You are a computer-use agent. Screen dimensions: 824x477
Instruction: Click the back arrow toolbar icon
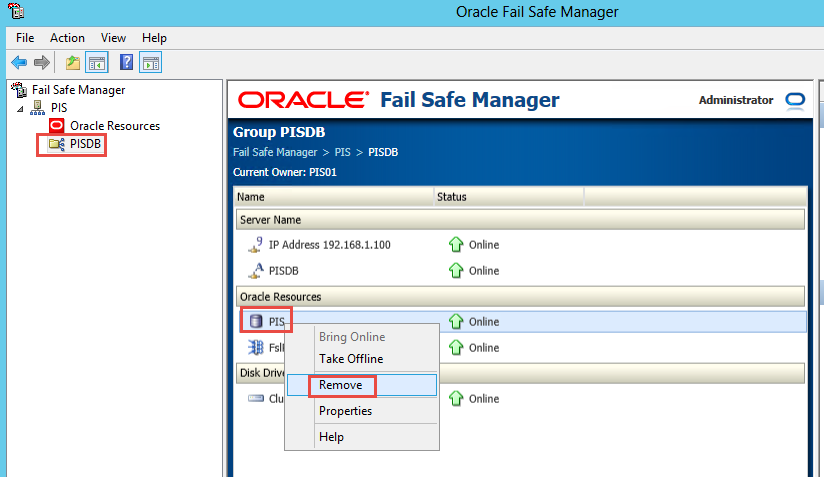19,63
